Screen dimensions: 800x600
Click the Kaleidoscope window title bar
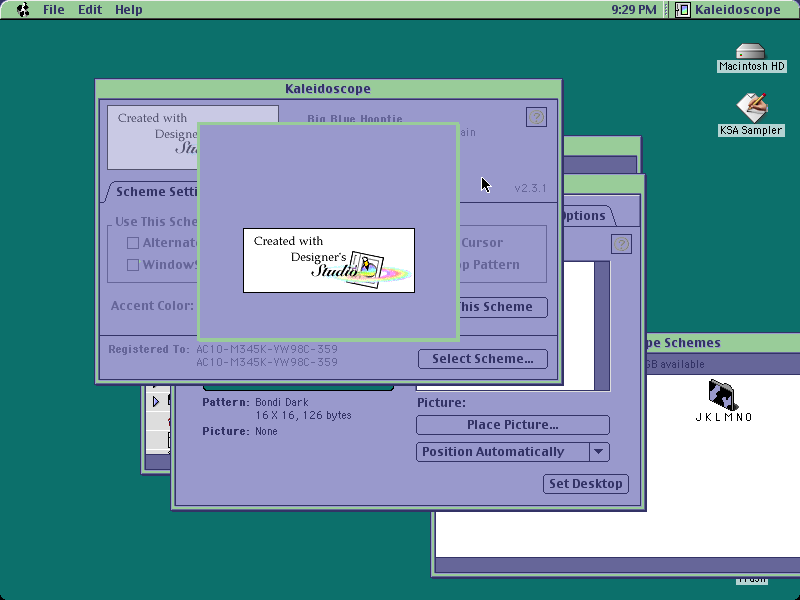click(x=328, y=89)
